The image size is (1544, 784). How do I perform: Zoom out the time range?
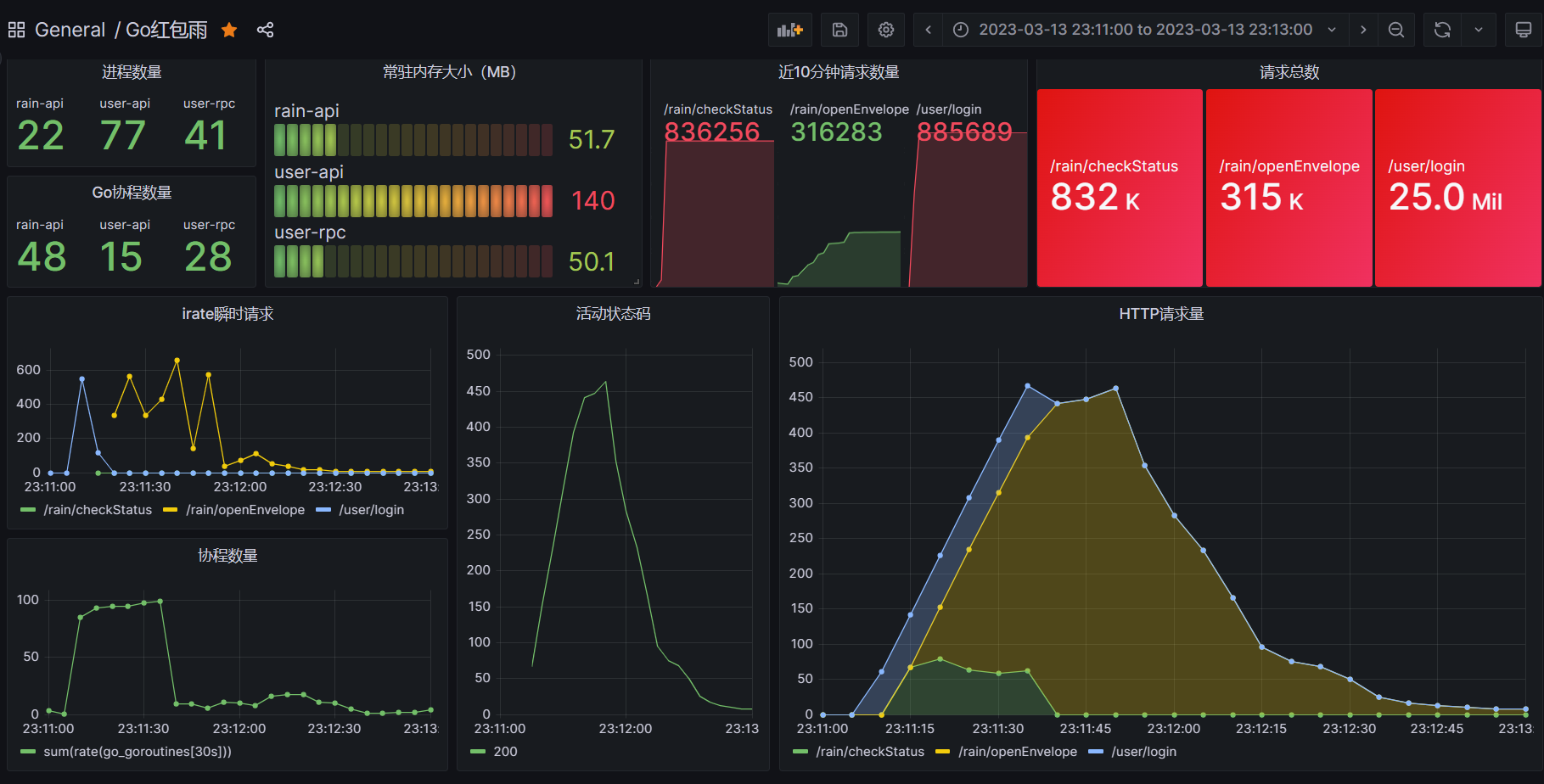click(1396, 30)
